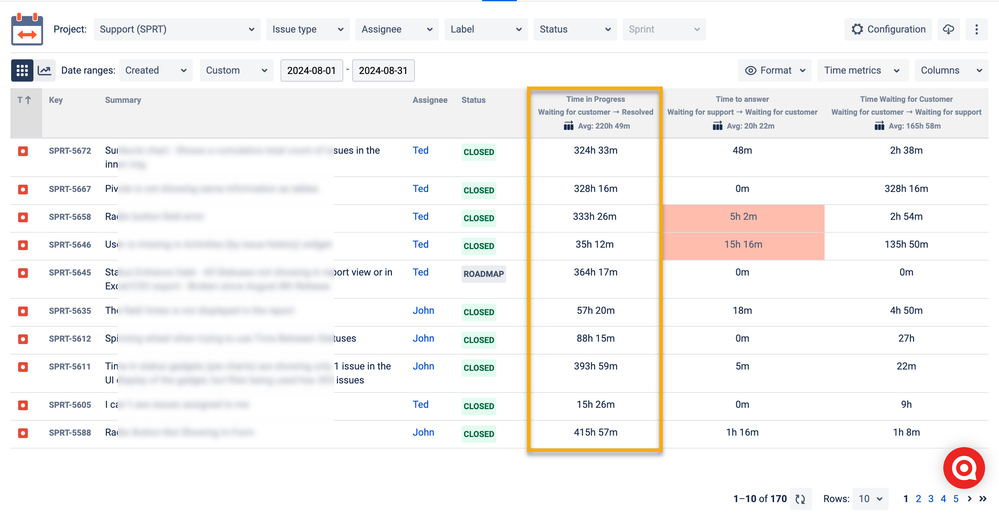The image size is (999, 519).
Task: Open the Time metrics dropdown
Action: (862, 71)
